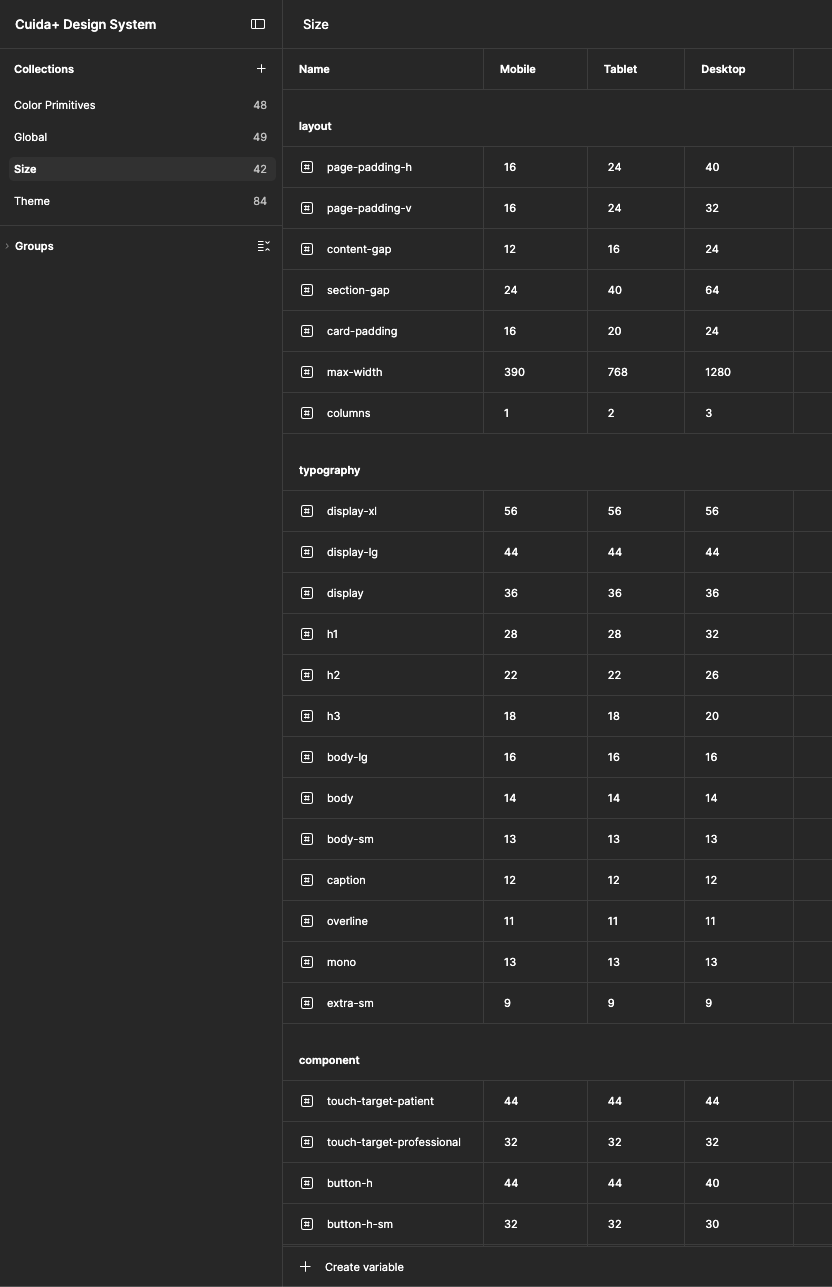Click number type icon for button-h-sm
Image resolution: width=832 pixels, height=1287 pixels.
[307, 1224]
